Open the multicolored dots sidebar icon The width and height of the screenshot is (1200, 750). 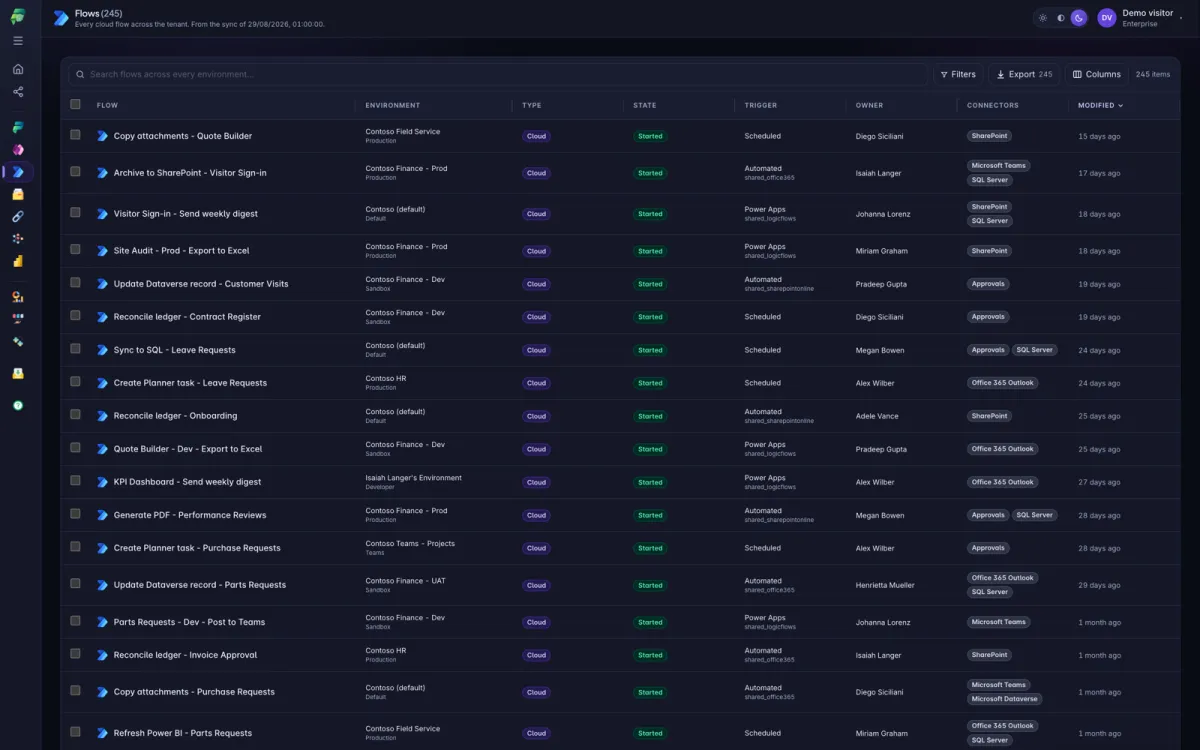pyautogui.click(x=18, y=239)
